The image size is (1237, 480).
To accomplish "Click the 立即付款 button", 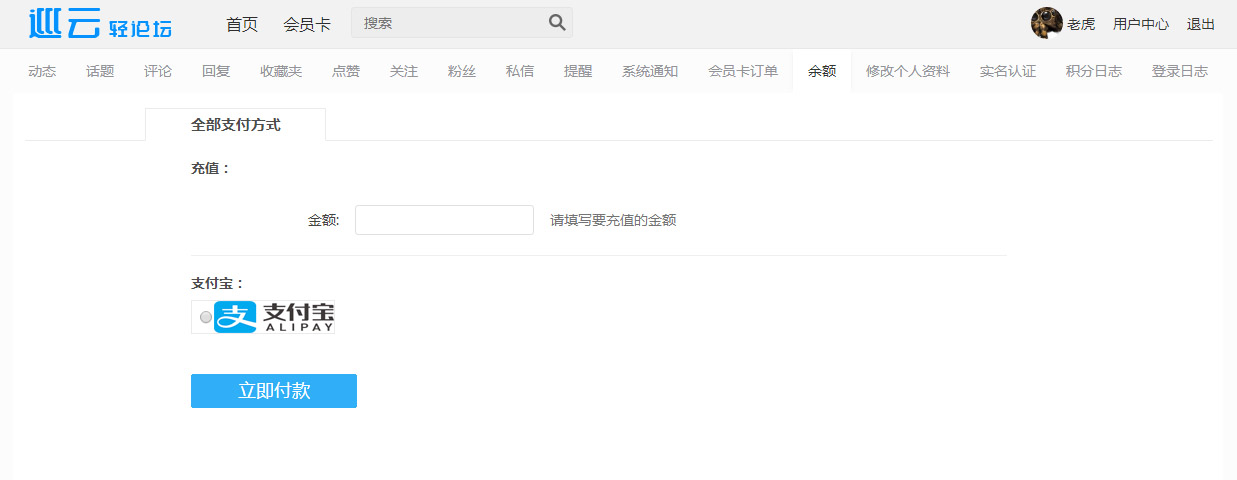I will (x=274, y=391).
